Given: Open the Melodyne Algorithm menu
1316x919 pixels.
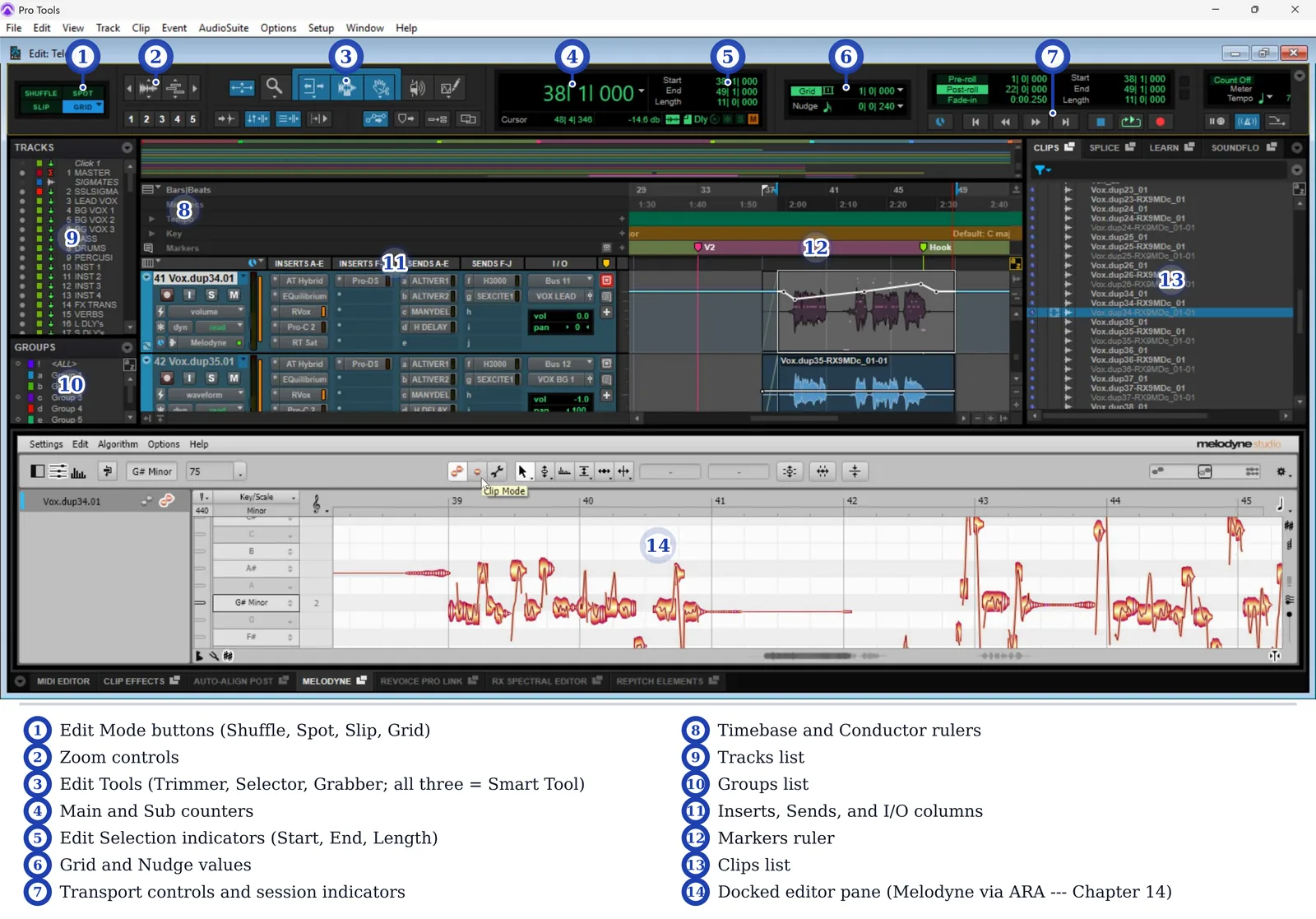Looking at the screenshot, I should click(118, 444).
